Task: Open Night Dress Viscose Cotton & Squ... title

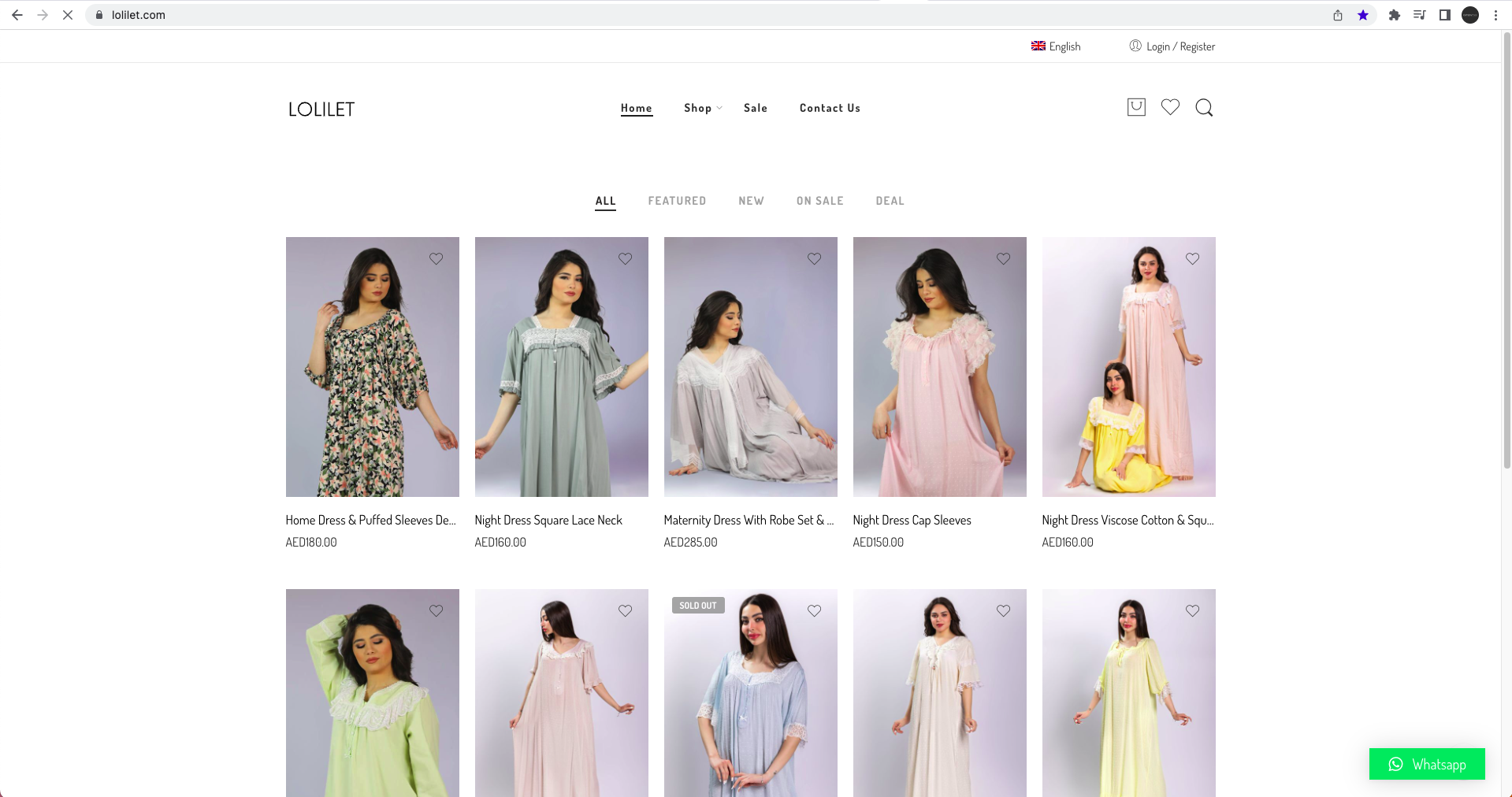Action: coord(1127,520)
